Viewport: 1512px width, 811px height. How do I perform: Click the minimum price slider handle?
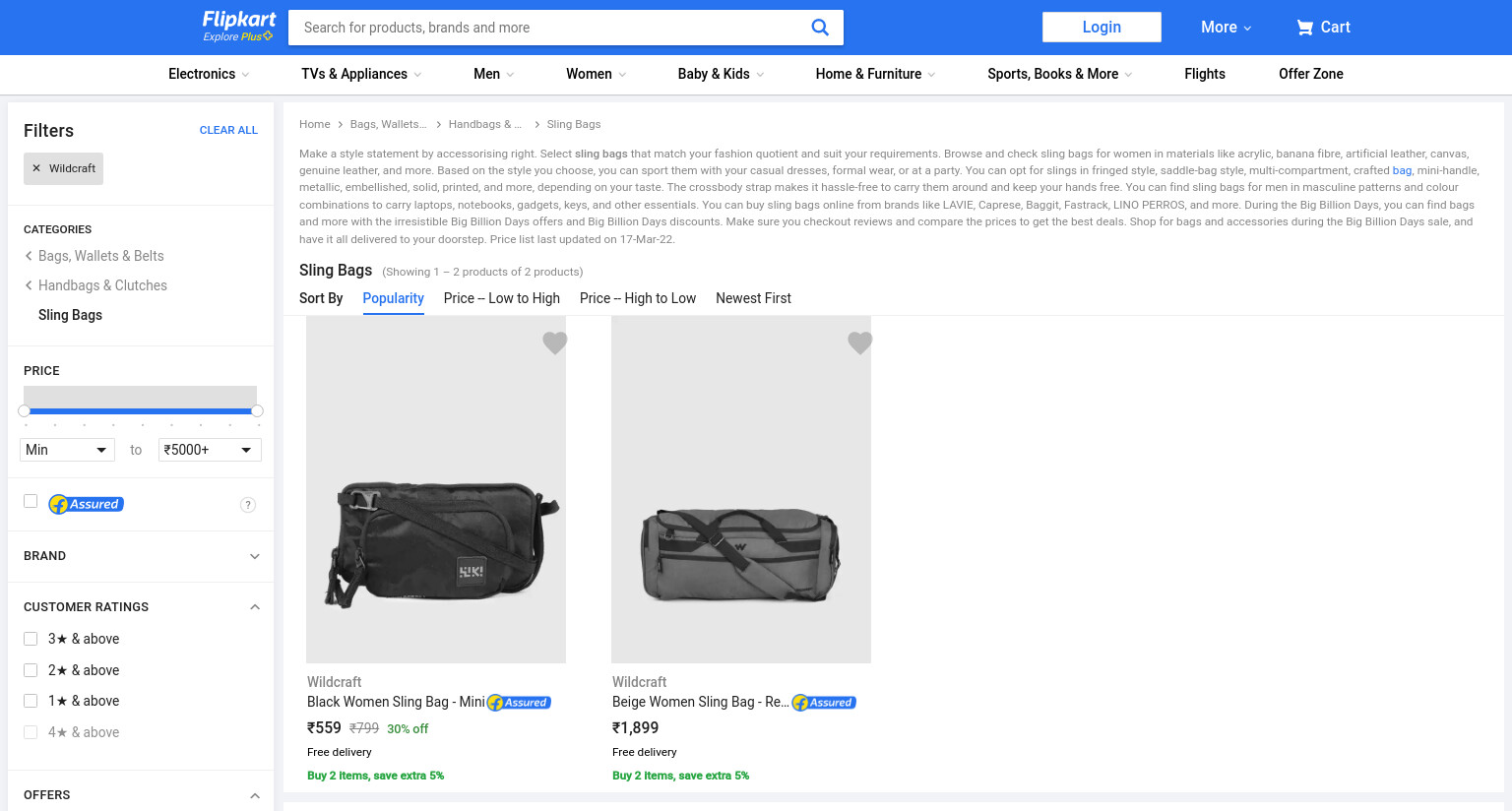coord(25,410)
